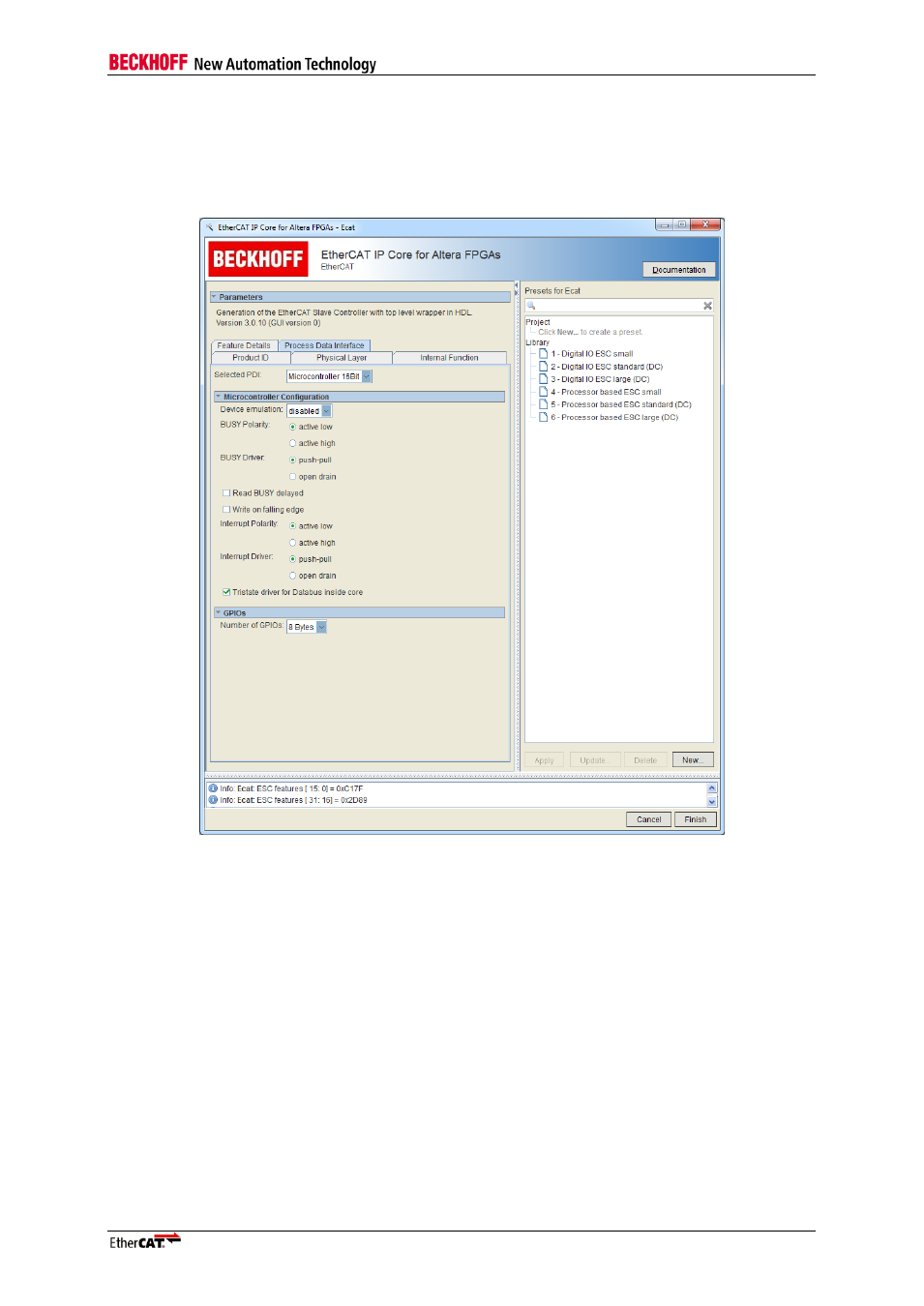
Task: Click log text 'ESC features [ 15: 0] = 0xC17F'
Action: pyautogui.click(x=310, y=788)
